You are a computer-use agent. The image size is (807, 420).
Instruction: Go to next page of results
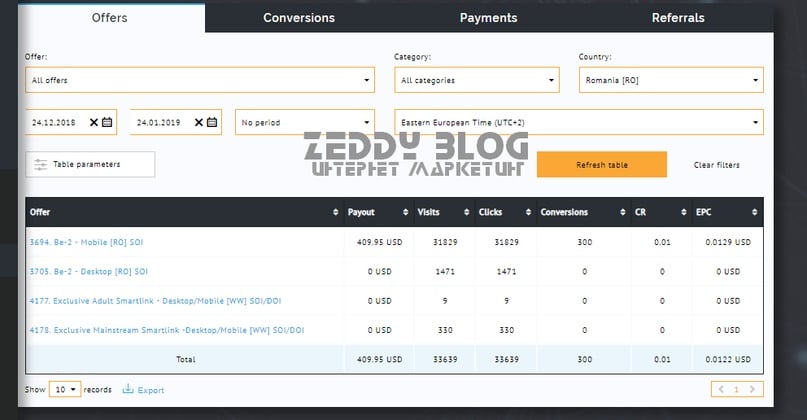click(753, 389)
